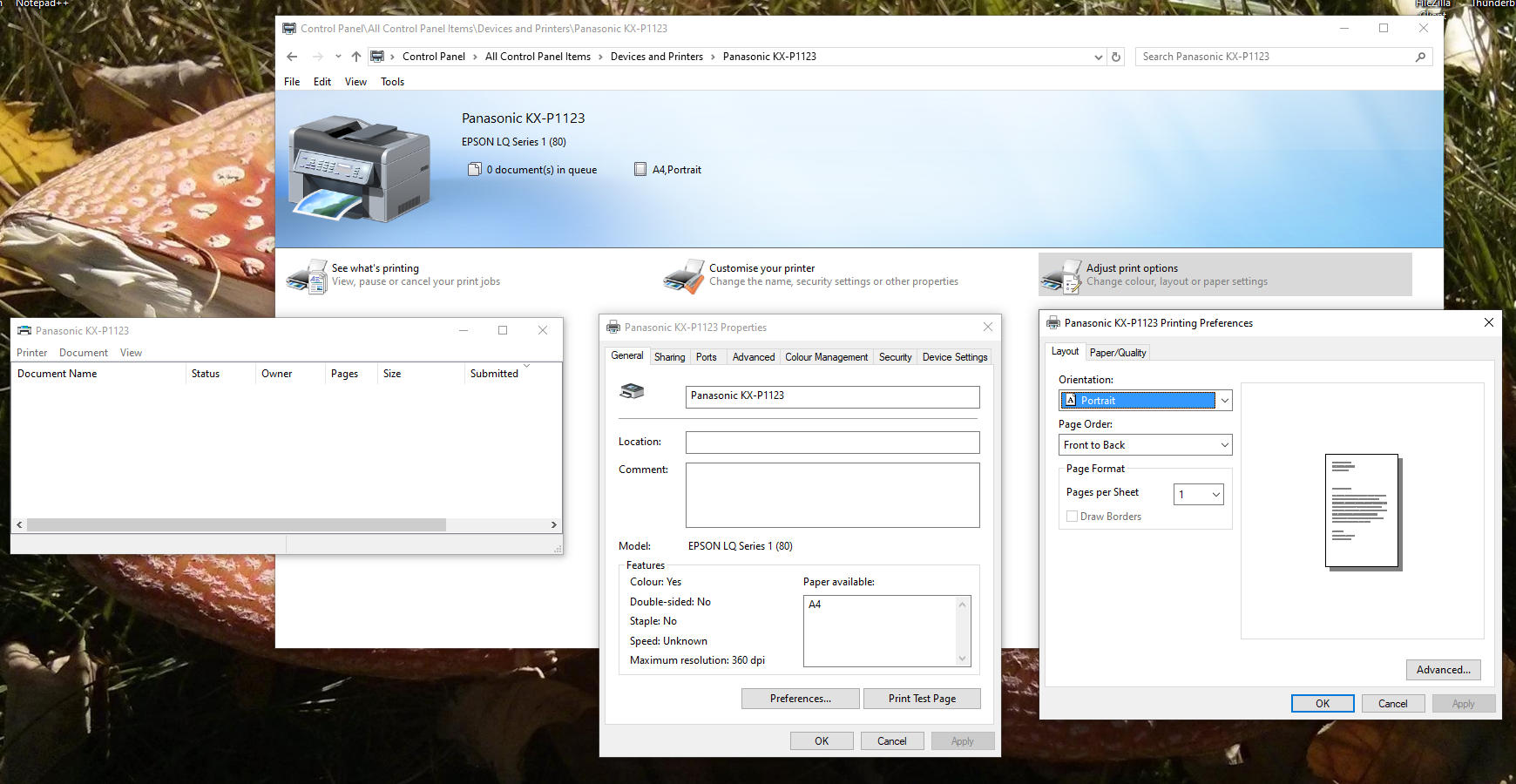Screen dimensions: 1516x784
Task: Click the location icon in address bar
Action: (x=377, y=57)
